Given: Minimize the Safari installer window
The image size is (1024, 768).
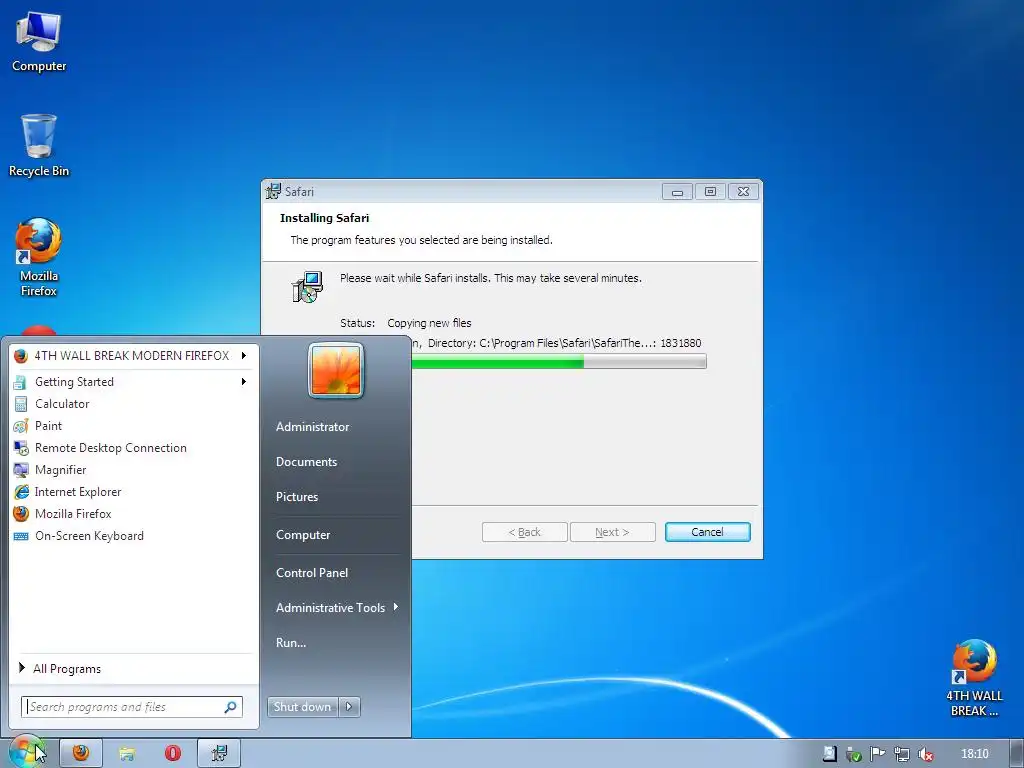Looking at the screenshot, I should pyautogui.click(x=677, y=191).
